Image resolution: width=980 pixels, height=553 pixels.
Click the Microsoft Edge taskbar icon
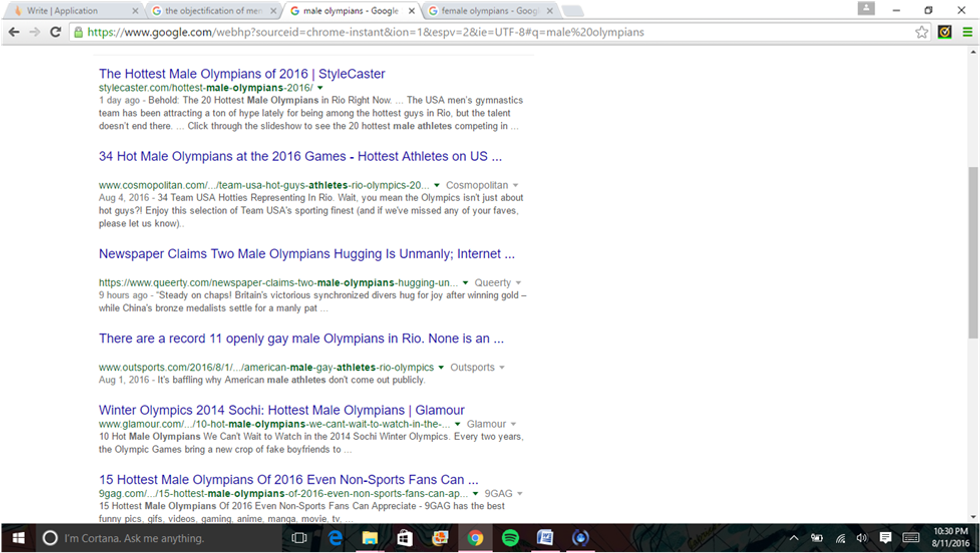(x=335, y=538)
